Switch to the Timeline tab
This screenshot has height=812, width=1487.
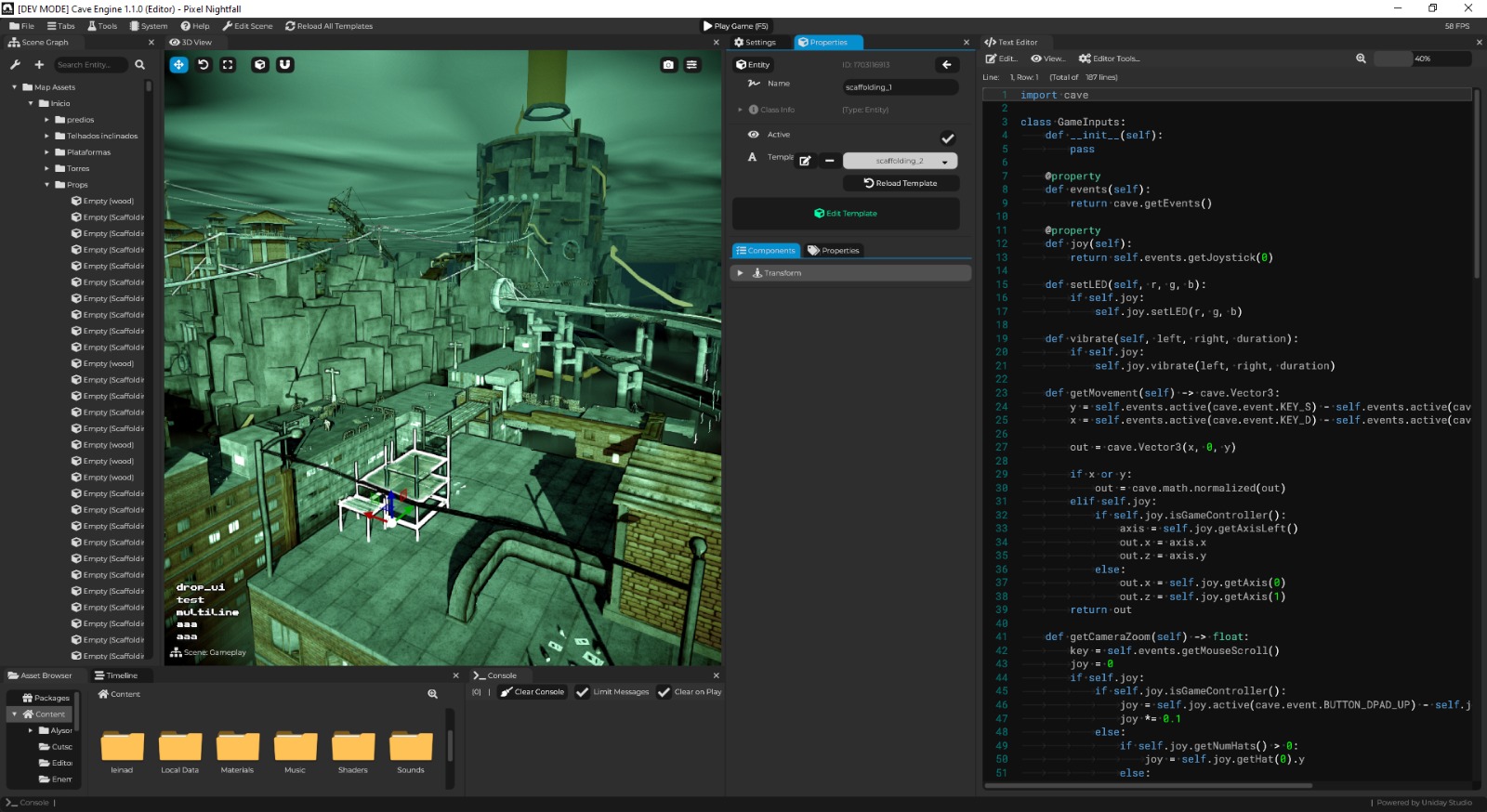(116, 675)
